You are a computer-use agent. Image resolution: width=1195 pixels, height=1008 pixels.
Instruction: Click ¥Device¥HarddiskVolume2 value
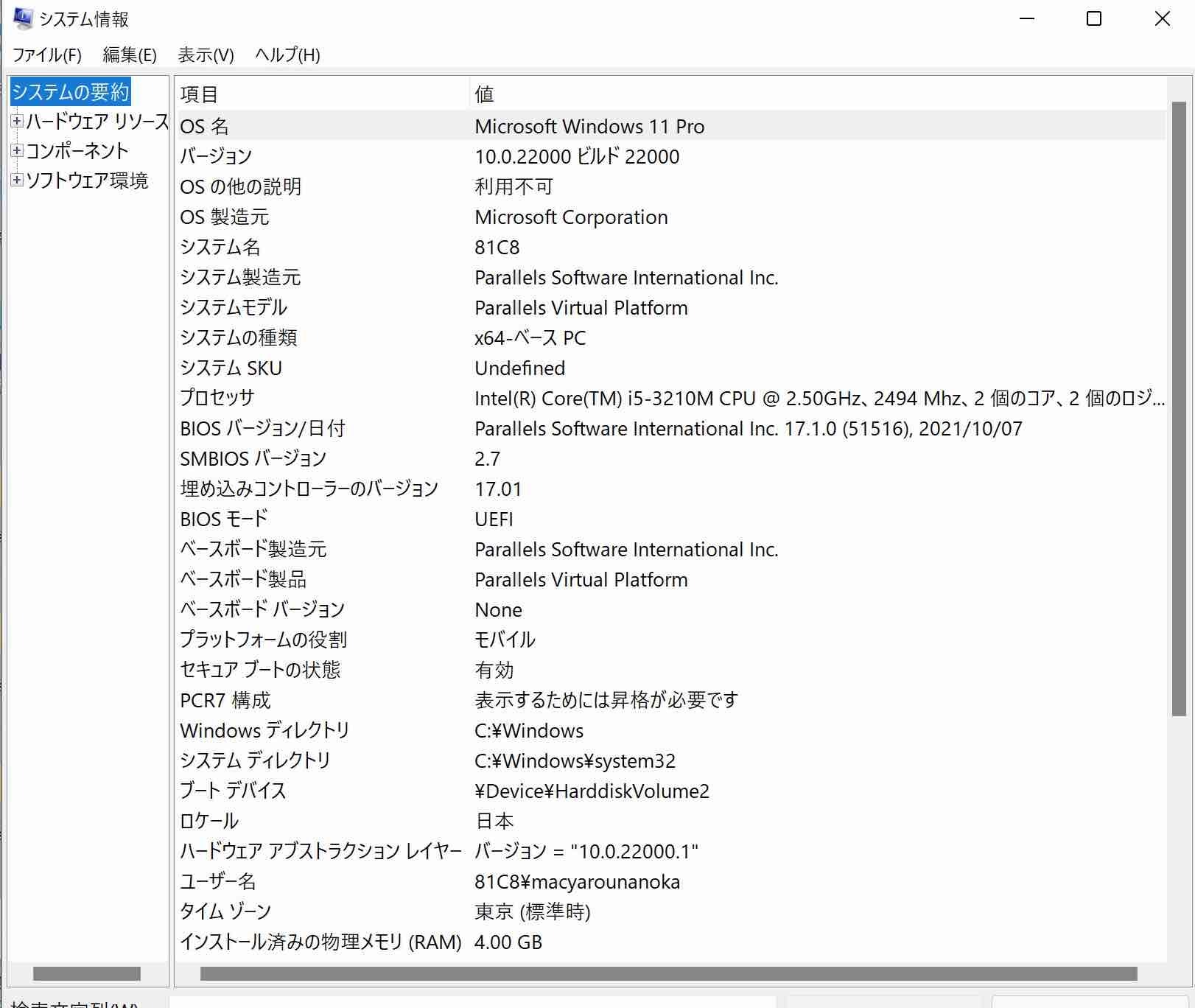click(592, 791)
